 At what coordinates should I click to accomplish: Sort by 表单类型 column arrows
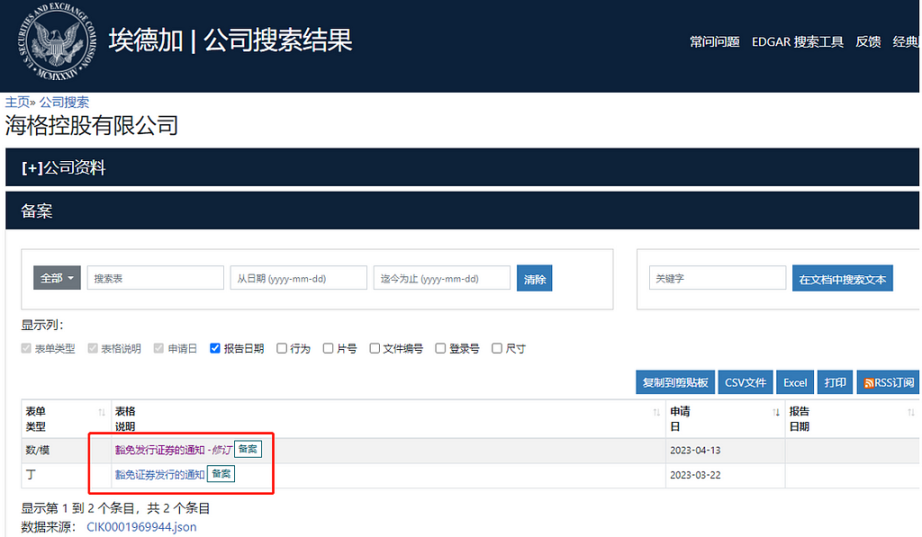pyautogui.click(x=101, y=412)
